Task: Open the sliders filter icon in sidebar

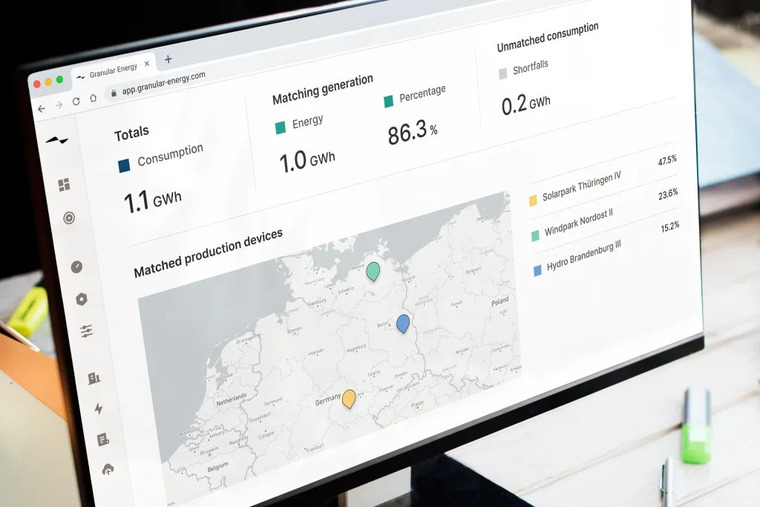Action: click(x=87, y=331)
